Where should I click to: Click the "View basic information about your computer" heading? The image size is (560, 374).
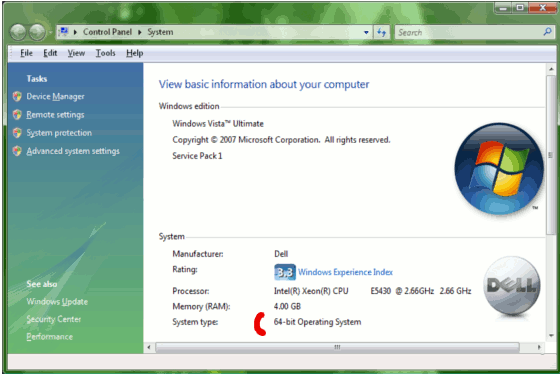coord(264,84)
